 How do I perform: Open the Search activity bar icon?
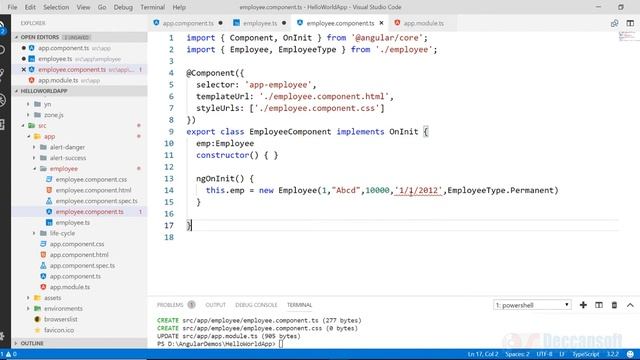pyautogui.click(x=3, y=50)
